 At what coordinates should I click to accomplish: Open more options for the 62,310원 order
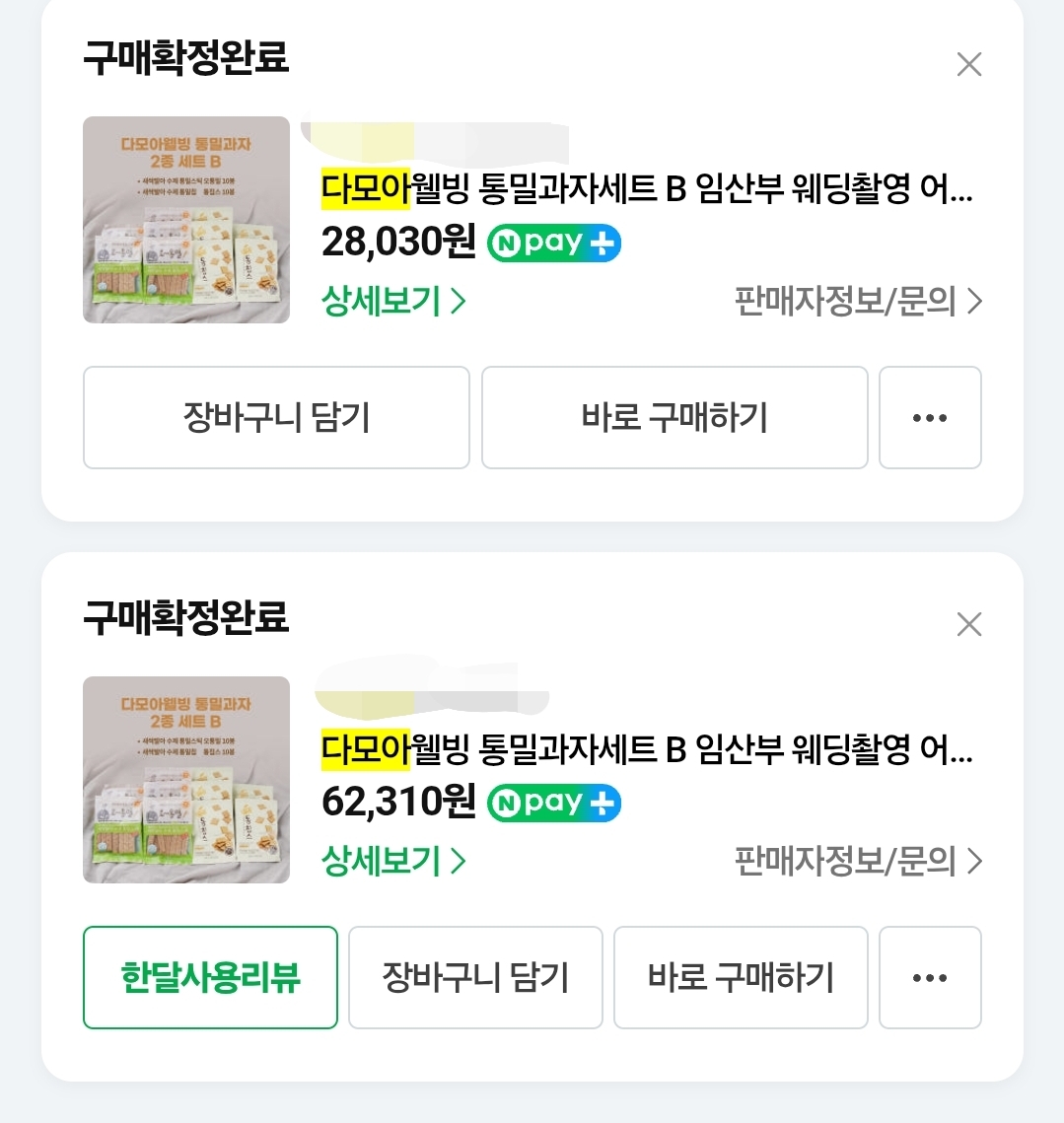929,978
